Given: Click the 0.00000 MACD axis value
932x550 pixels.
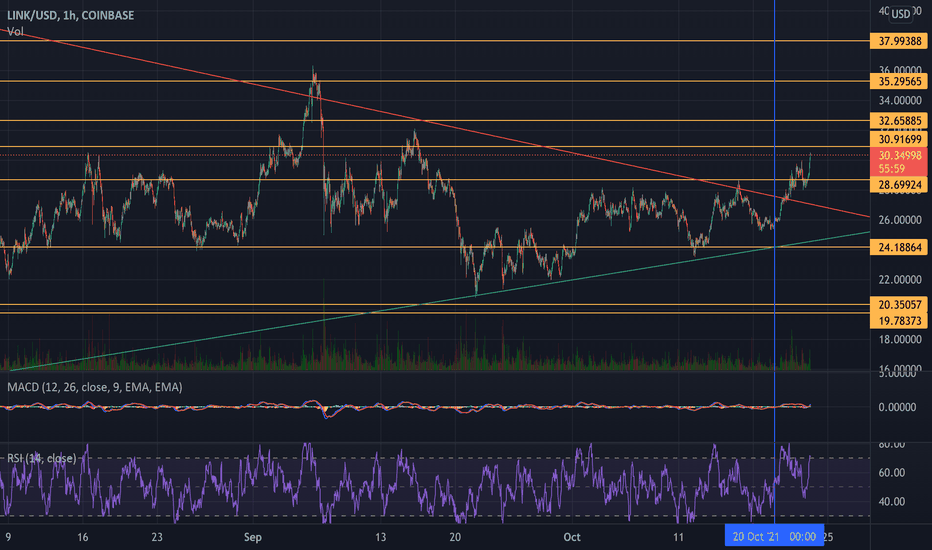Looking at the screenshot, I should [897, 407].
